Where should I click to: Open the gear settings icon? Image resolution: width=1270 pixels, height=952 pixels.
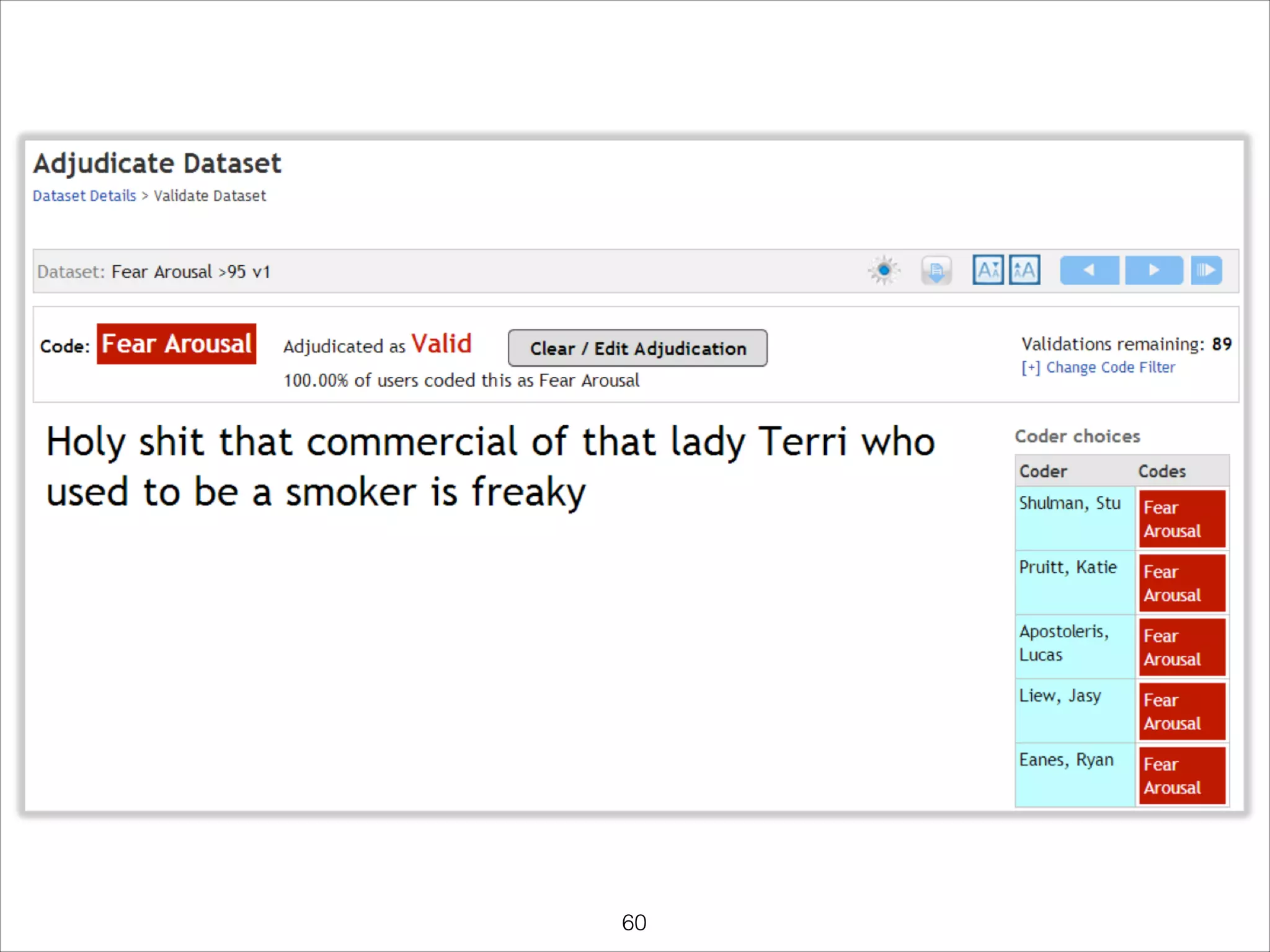point(884,270)
